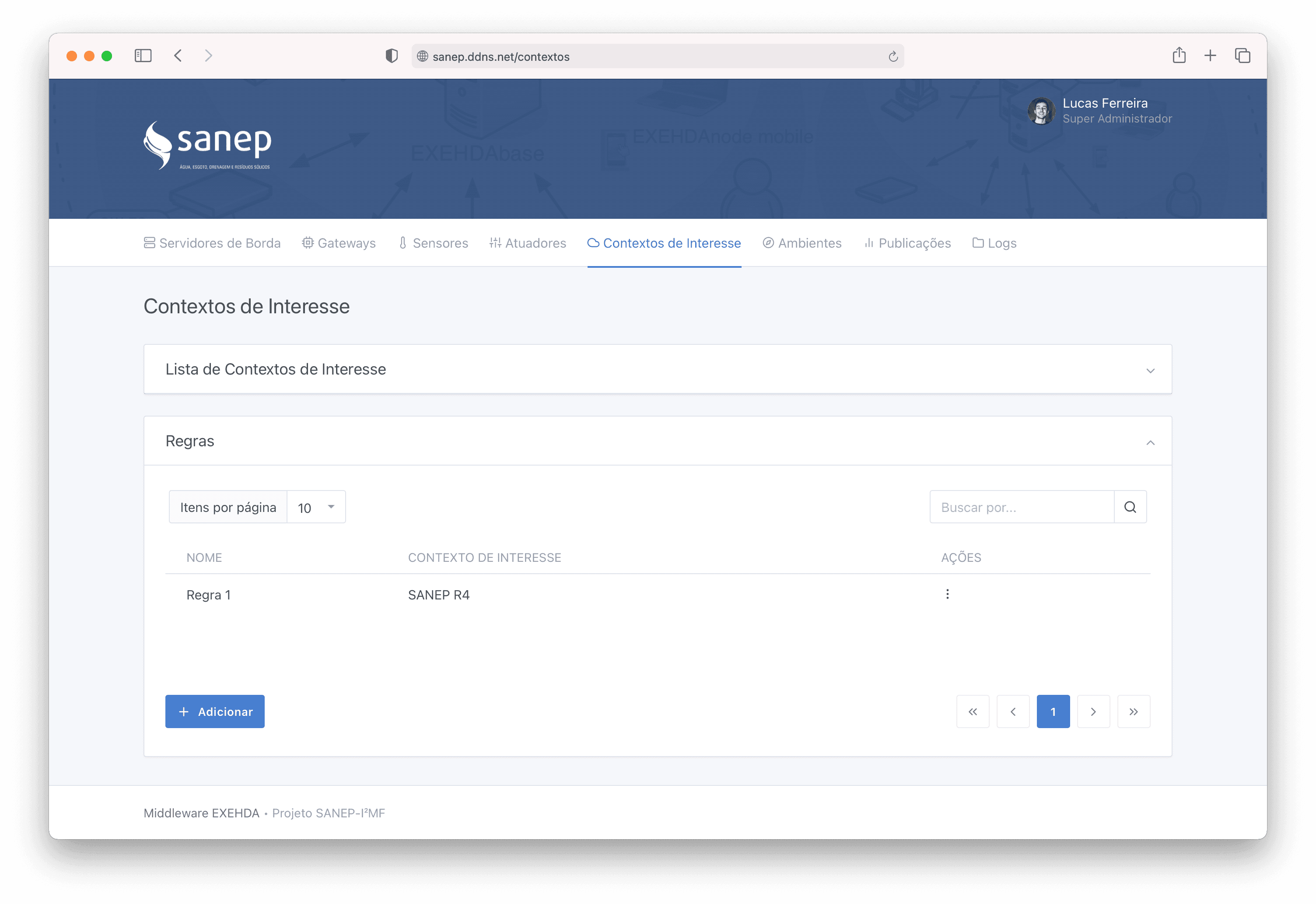Click the Adicionar button
This screenshot has width=1316, height=904.
click(x=215, y=711)
